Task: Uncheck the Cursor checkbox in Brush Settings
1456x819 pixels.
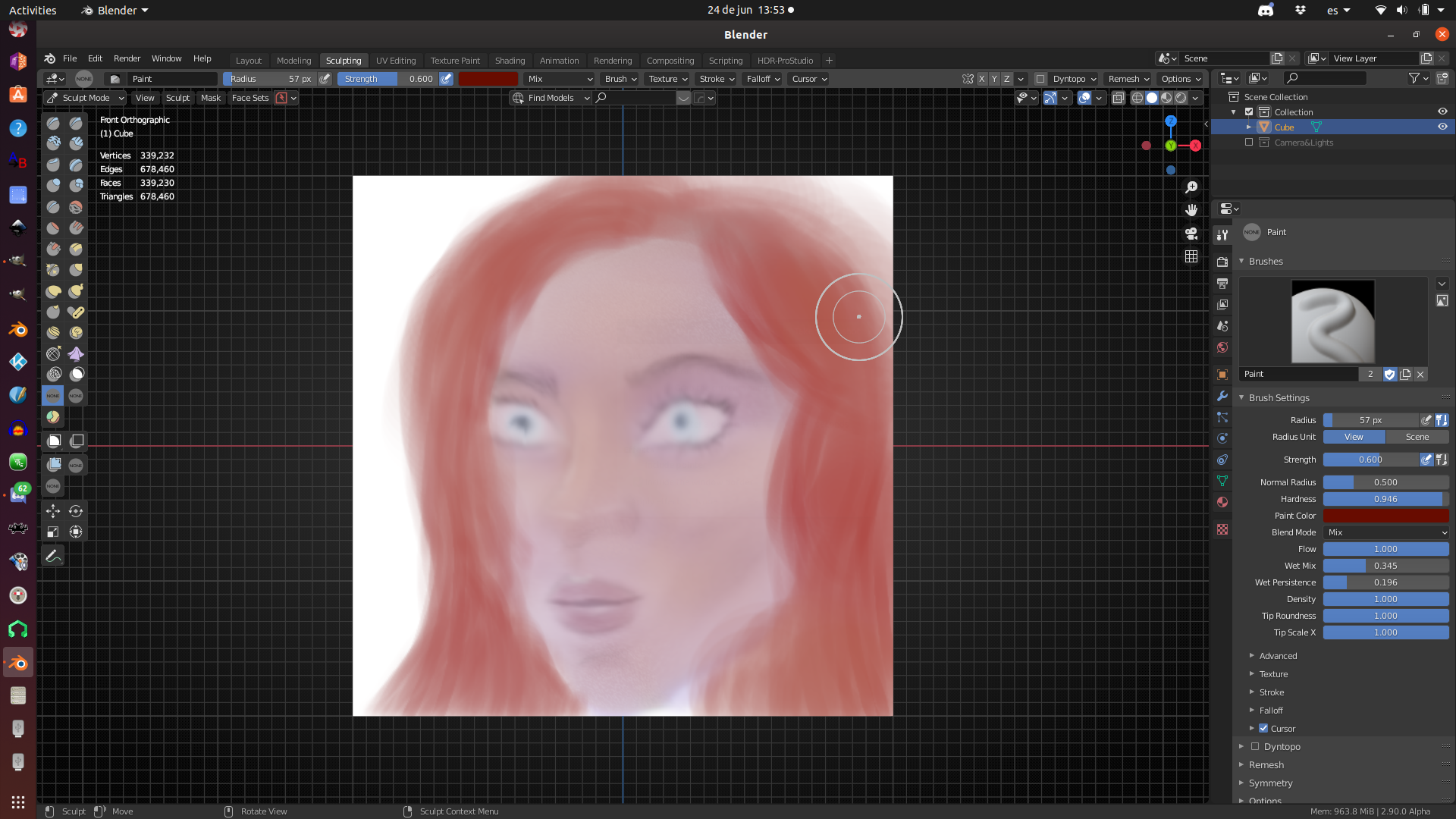Action: [x=1263, y=728]
